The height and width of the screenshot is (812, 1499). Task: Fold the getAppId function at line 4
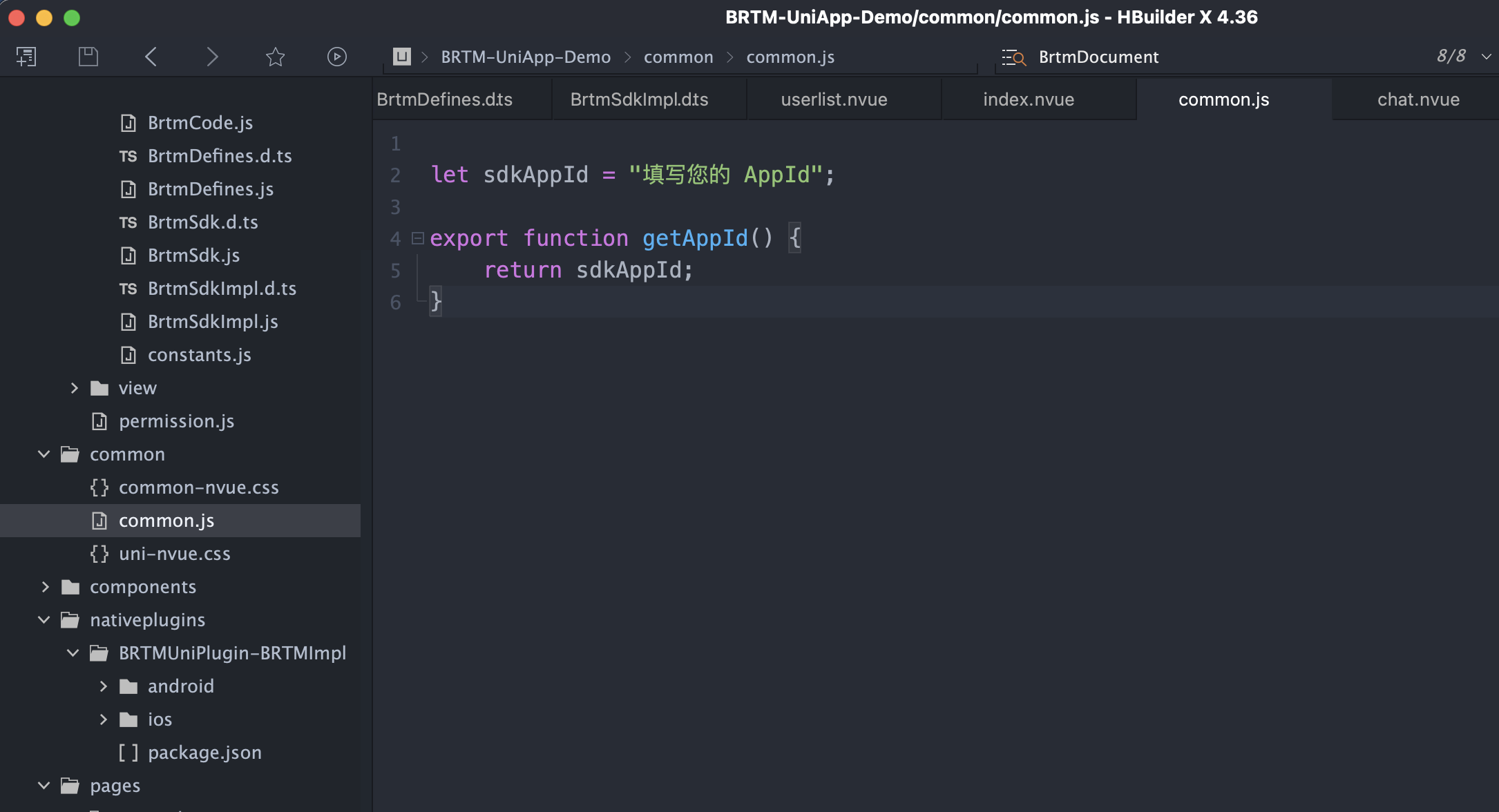coord(417,238)
